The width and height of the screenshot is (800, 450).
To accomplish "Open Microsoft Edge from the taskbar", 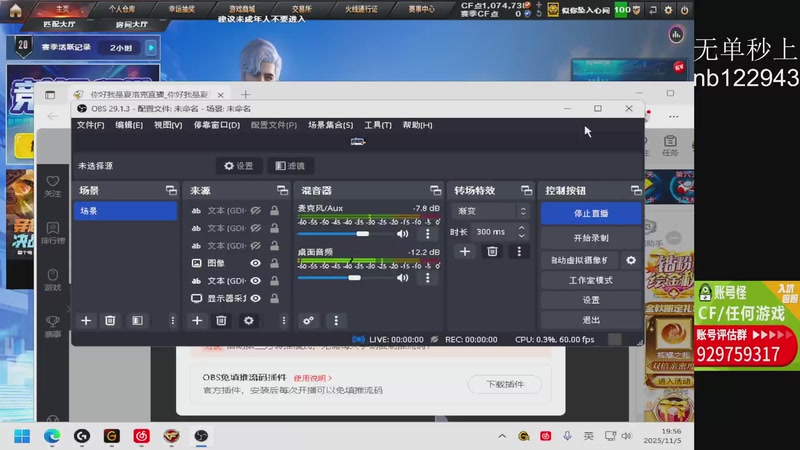I will click(52, 436).
